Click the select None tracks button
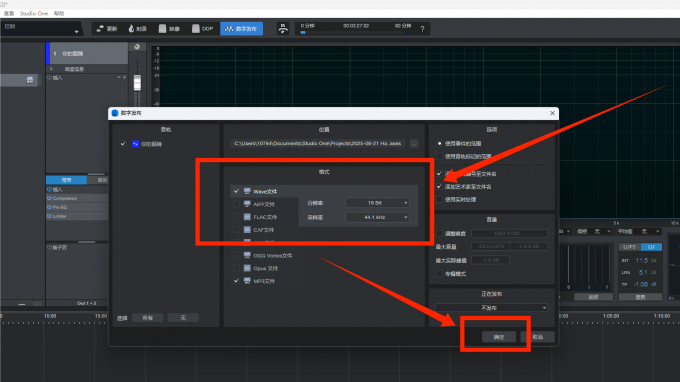Viewport: 680px width, 382px height. click(x=183, y=318)
